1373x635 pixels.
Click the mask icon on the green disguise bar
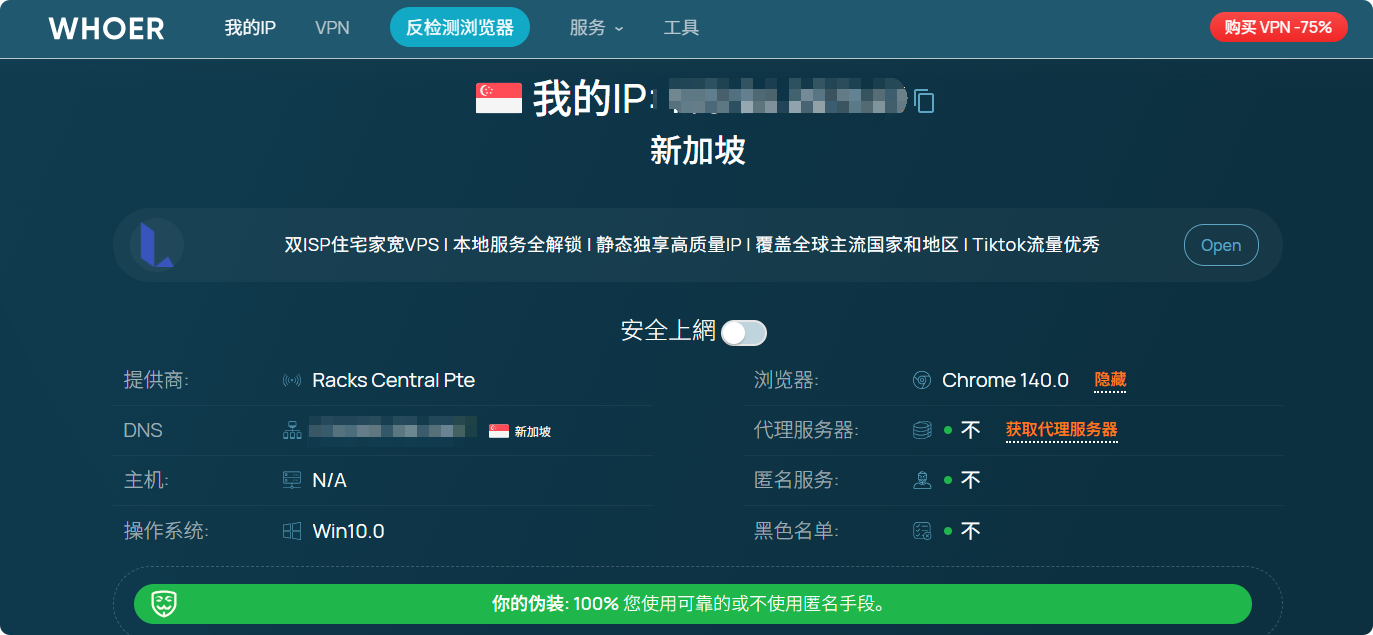[x=165, y=604]
